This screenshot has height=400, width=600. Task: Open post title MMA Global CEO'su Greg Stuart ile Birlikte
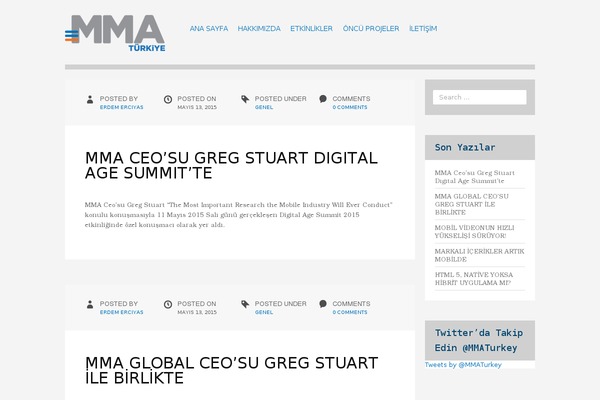tap(232, 371)
